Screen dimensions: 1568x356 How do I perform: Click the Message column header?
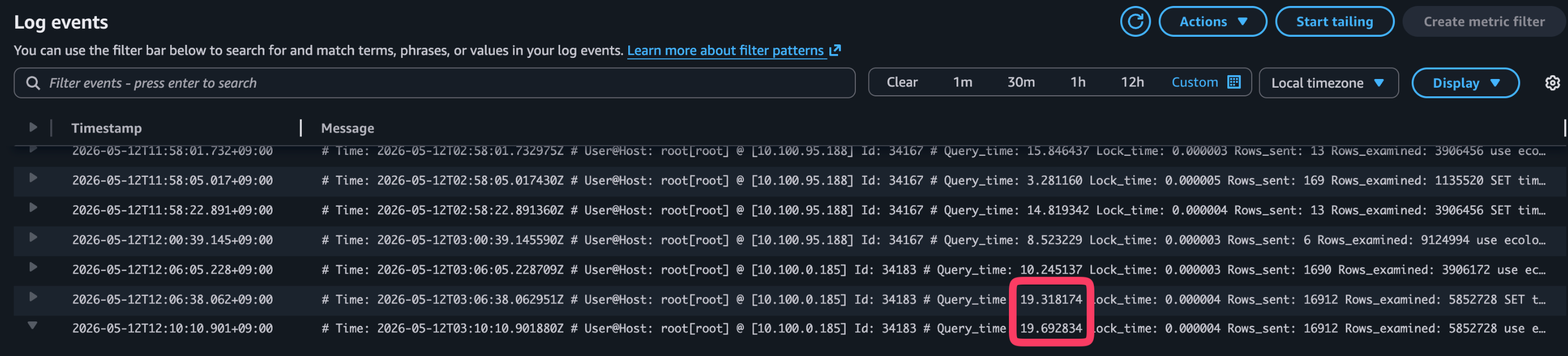[x=348, y=128]
